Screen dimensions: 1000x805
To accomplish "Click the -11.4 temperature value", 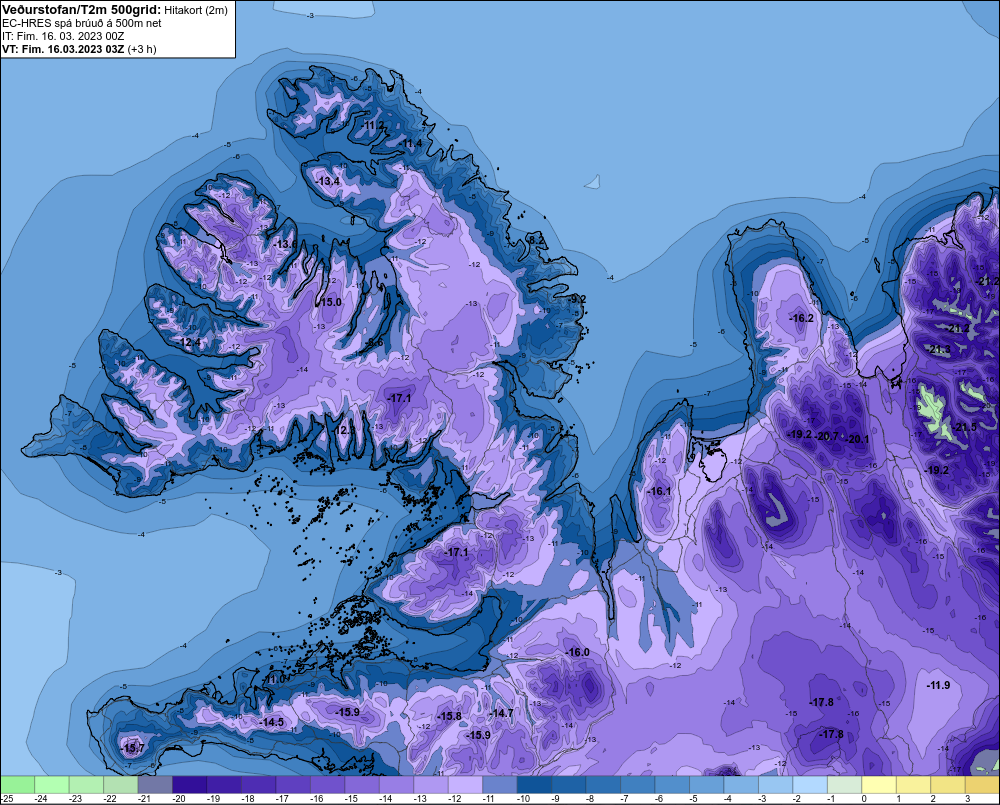I will point(411,144).
